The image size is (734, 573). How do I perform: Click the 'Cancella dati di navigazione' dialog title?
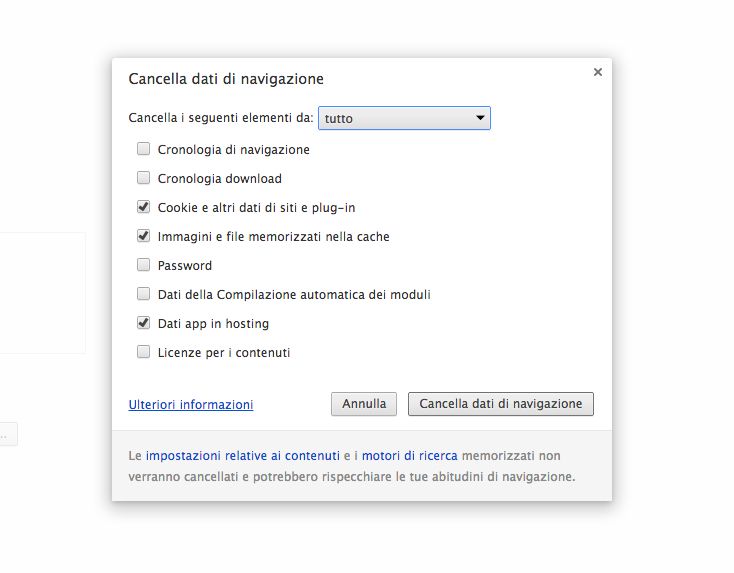pyautogui.click(x=226, y=79)
